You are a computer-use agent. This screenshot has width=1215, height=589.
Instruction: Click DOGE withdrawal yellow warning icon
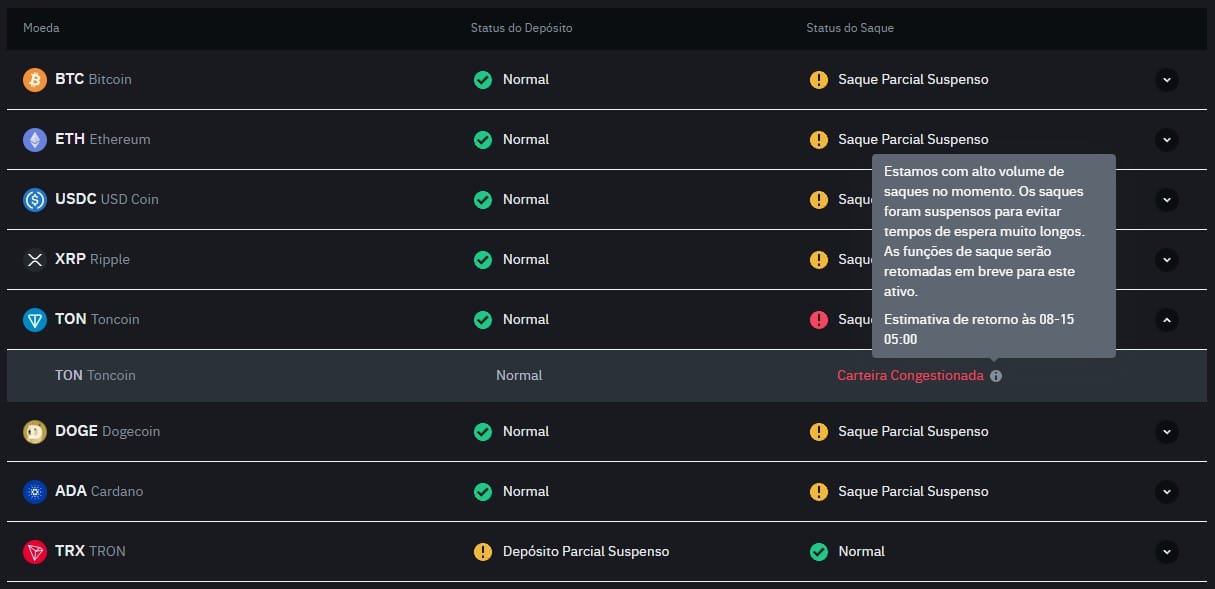[819, 431]
